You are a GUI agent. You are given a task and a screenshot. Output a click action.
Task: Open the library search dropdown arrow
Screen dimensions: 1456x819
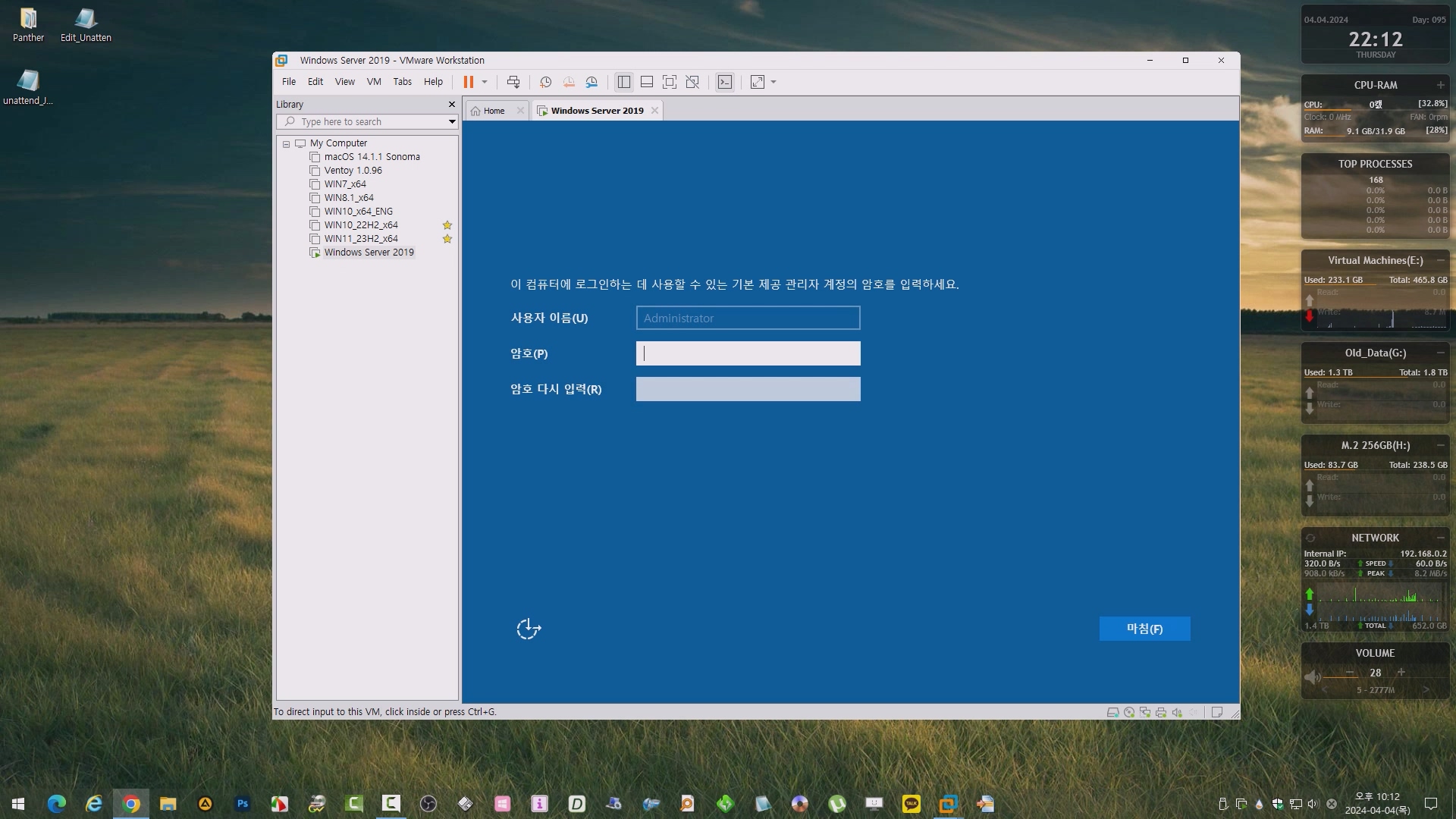coord(452,122)
